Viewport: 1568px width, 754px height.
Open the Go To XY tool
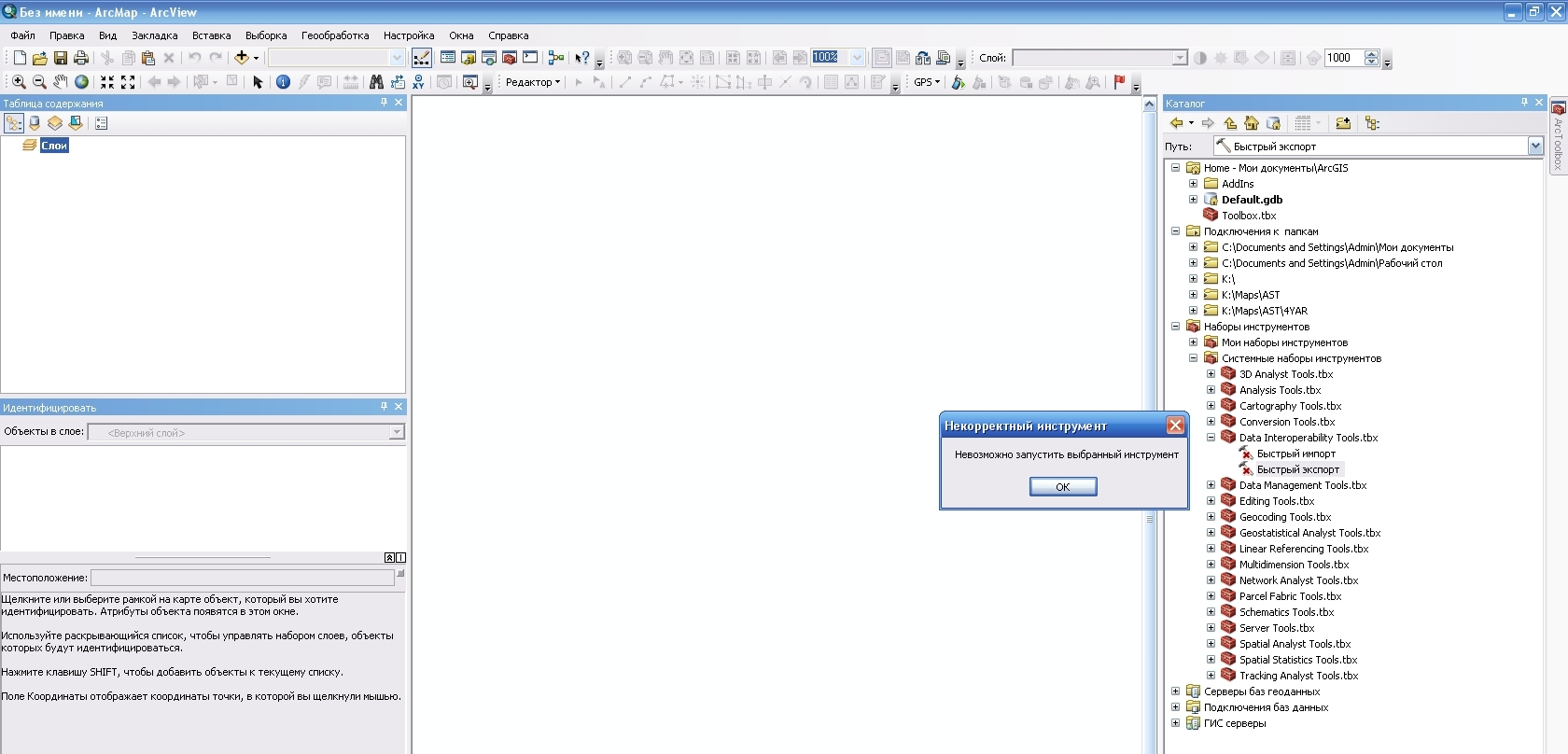click(418, 82)
